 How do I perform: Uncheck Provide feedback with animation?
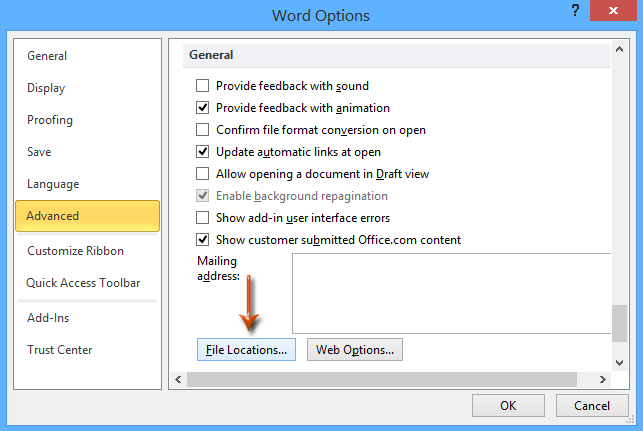(202, 108)
